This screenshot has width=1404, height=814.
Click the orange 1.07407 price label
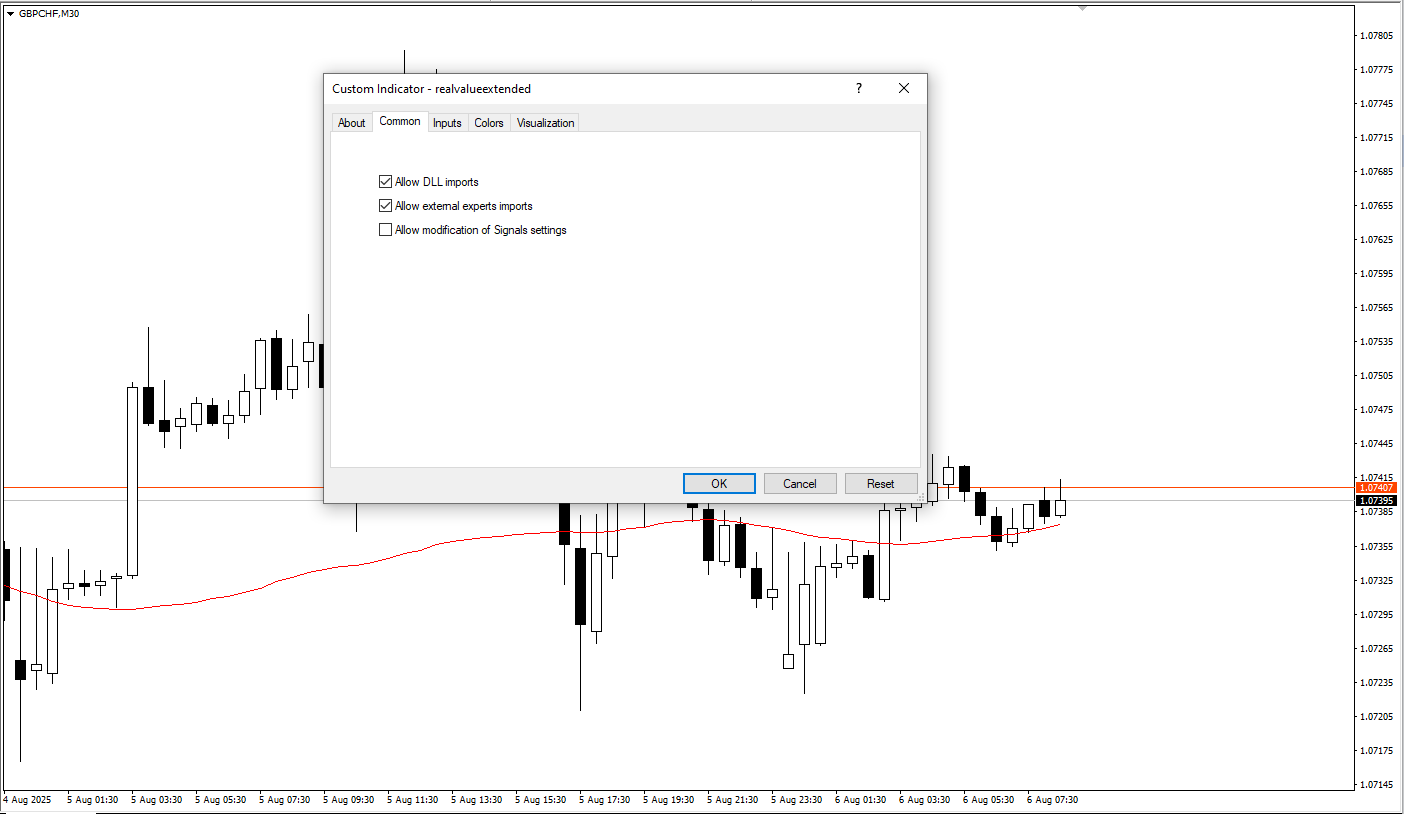point(1376,487)
